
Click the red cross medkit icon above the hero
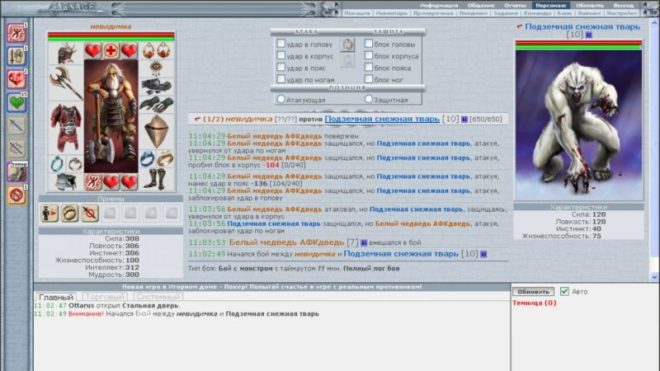[x=111, y=51]
